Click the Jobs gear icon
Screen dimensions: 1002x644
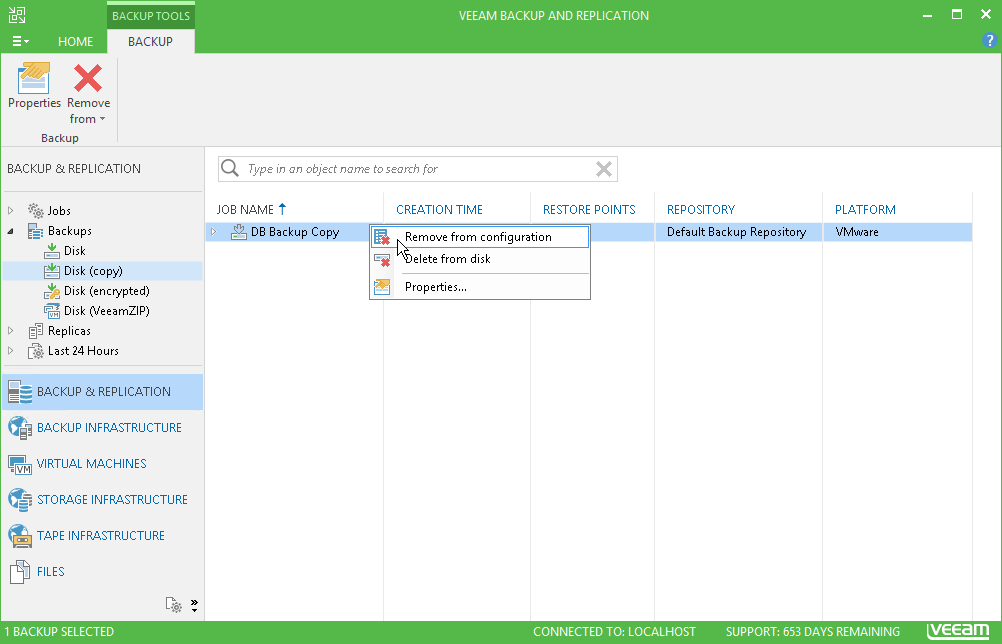click(36, 210)
